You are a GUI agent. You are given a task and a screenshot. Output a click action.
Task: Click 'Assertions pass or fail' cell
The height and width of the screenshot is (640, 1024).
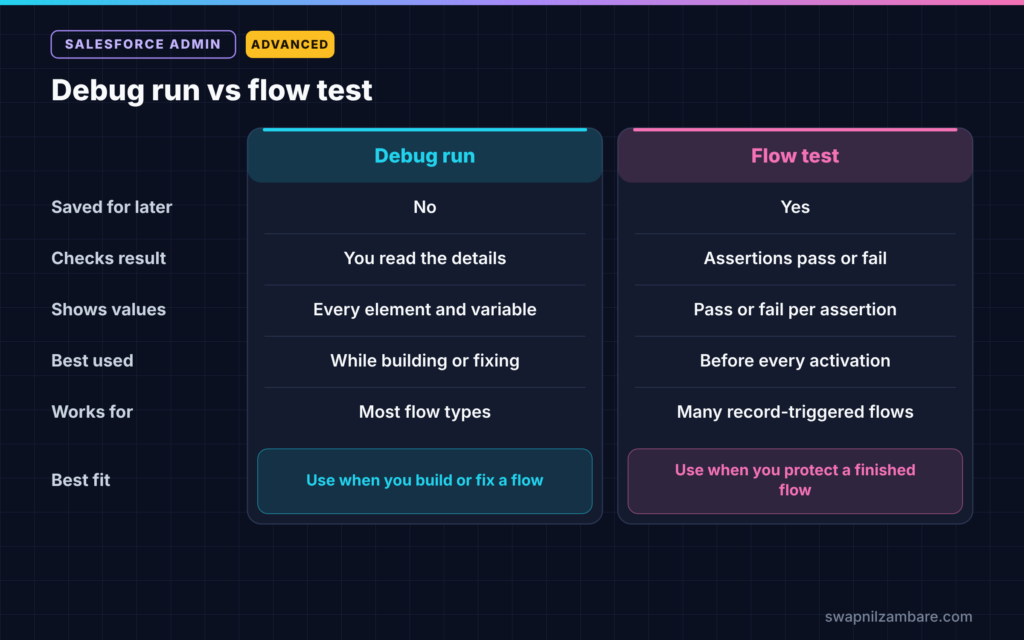pos(795,258)
